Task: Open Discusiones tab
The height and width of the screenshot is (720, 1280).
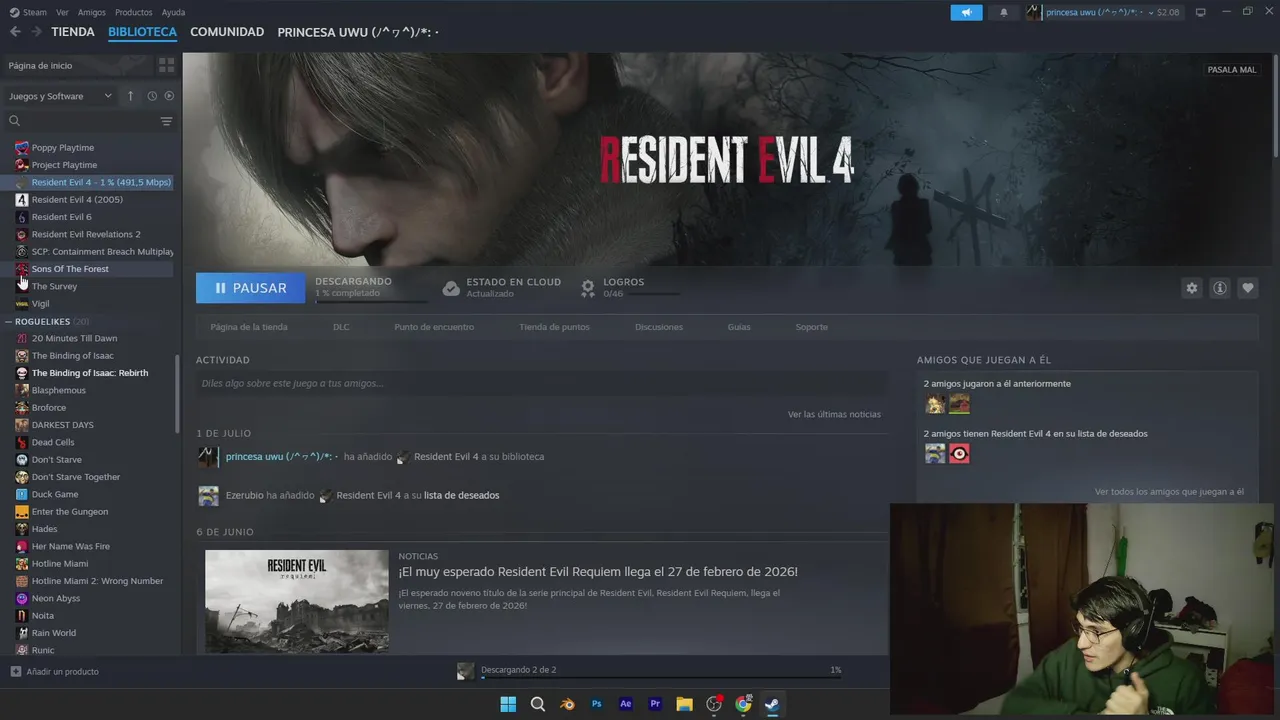Action: tap(659, 327)
